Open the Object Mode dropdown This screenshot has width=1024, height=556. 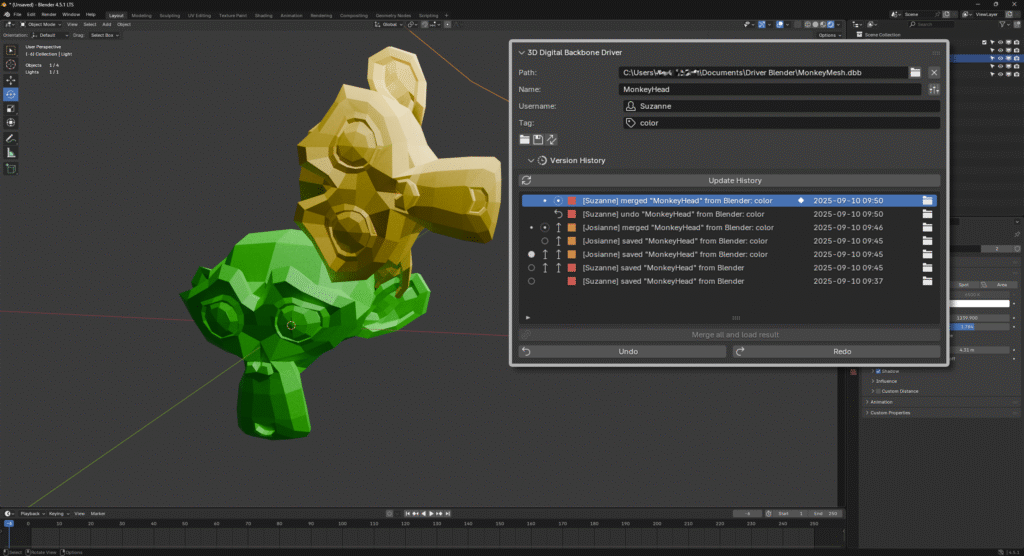click(x=44, y=24)
